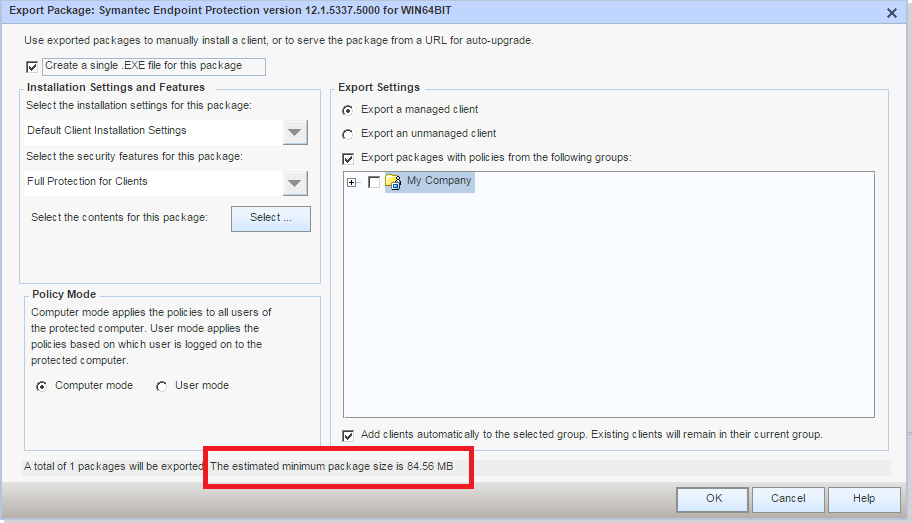Click 'Select the contents for this package' label
Image resolution: width=912 pixels, height=523 pixels.
coord(119,218)
